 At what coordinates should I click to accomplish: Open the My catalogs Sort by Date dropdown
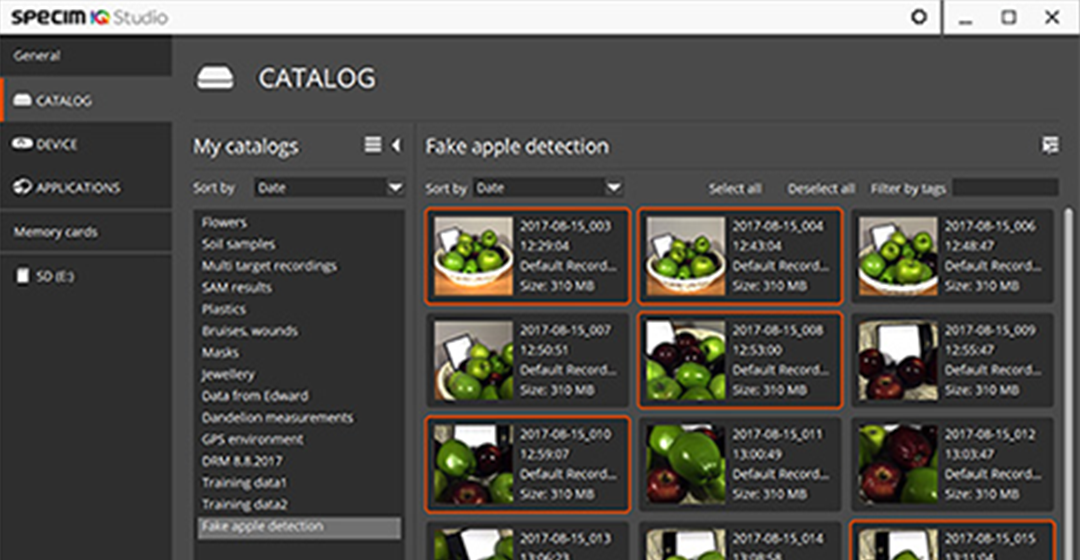pos(329,187)
